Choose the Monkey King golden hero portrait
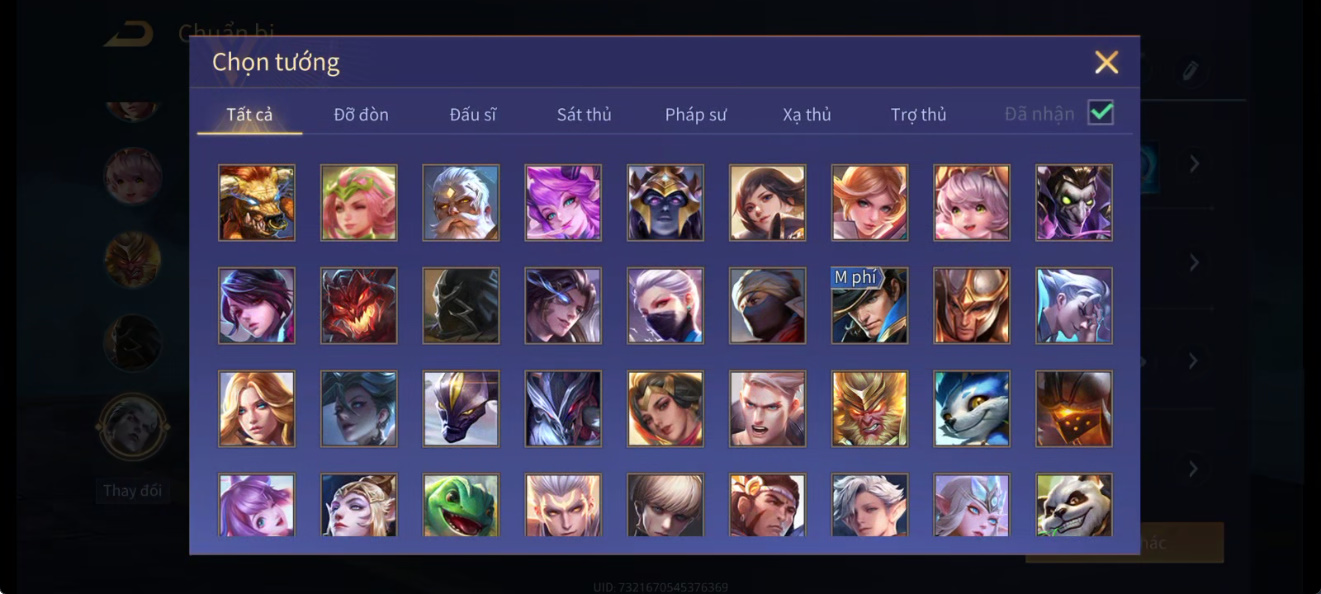The width and height of the screenshot is (1321, 594). tap(870, 408)
